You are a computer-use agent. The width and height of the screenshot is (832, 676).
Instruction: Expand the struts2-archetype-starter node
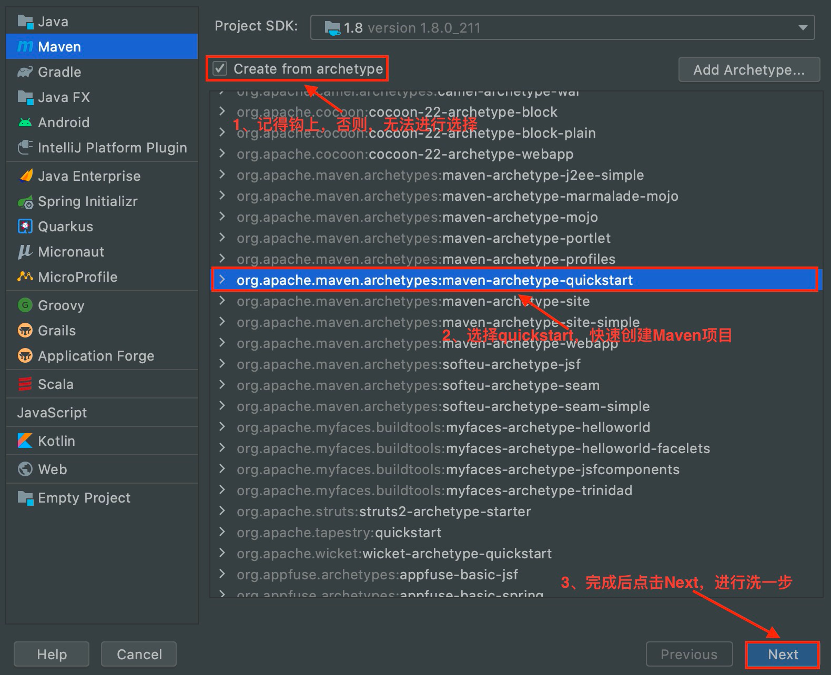(222, 511)
